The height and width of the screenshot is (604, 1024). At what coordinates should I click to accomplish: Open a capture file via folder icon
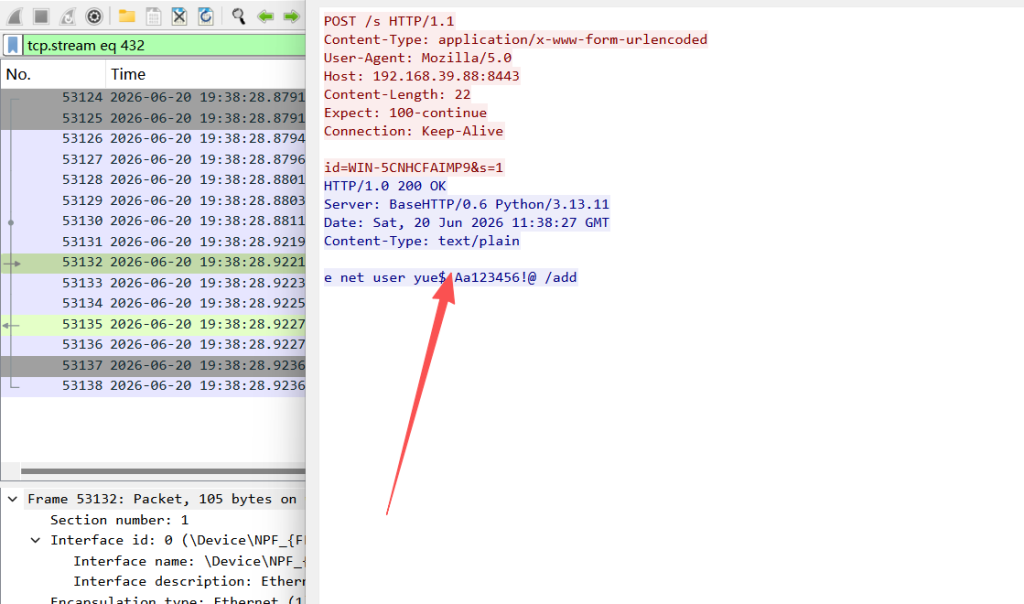point(127,16)
